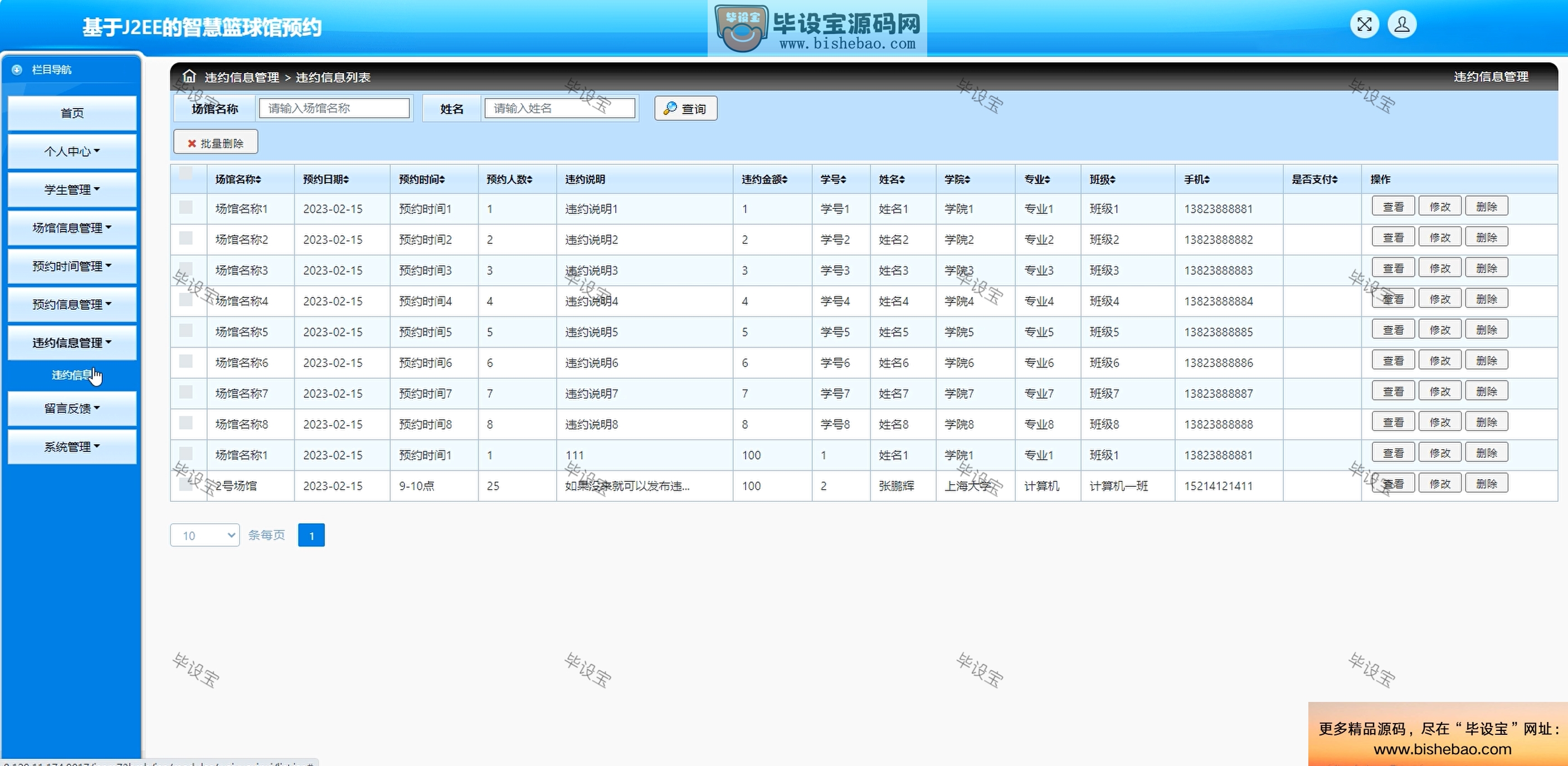Expand the 个人中心 menu
1568x766 pixels.
click(72, 151)
